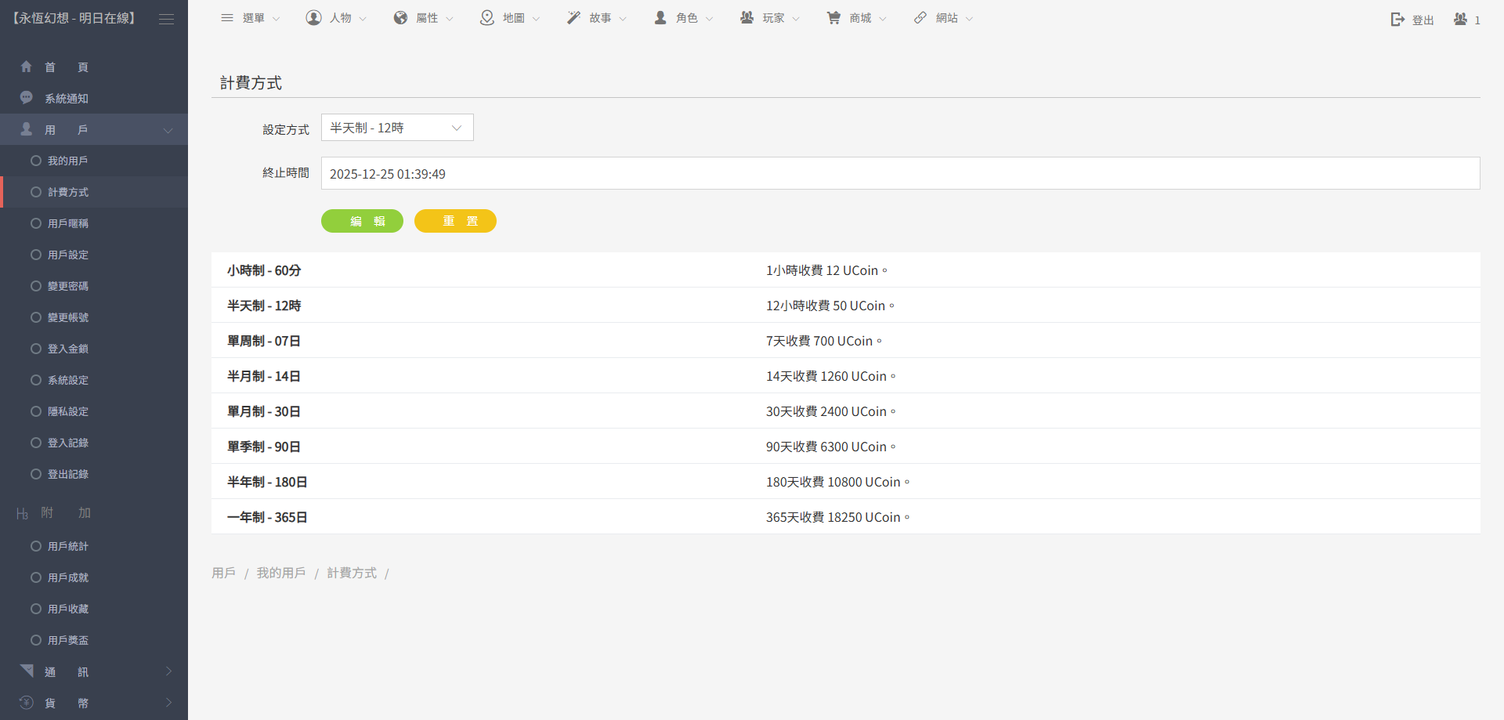This screenshot has height=720, width=1504.
Task: Open the 玩家 top menu
Action: click(x=770, y=18)
